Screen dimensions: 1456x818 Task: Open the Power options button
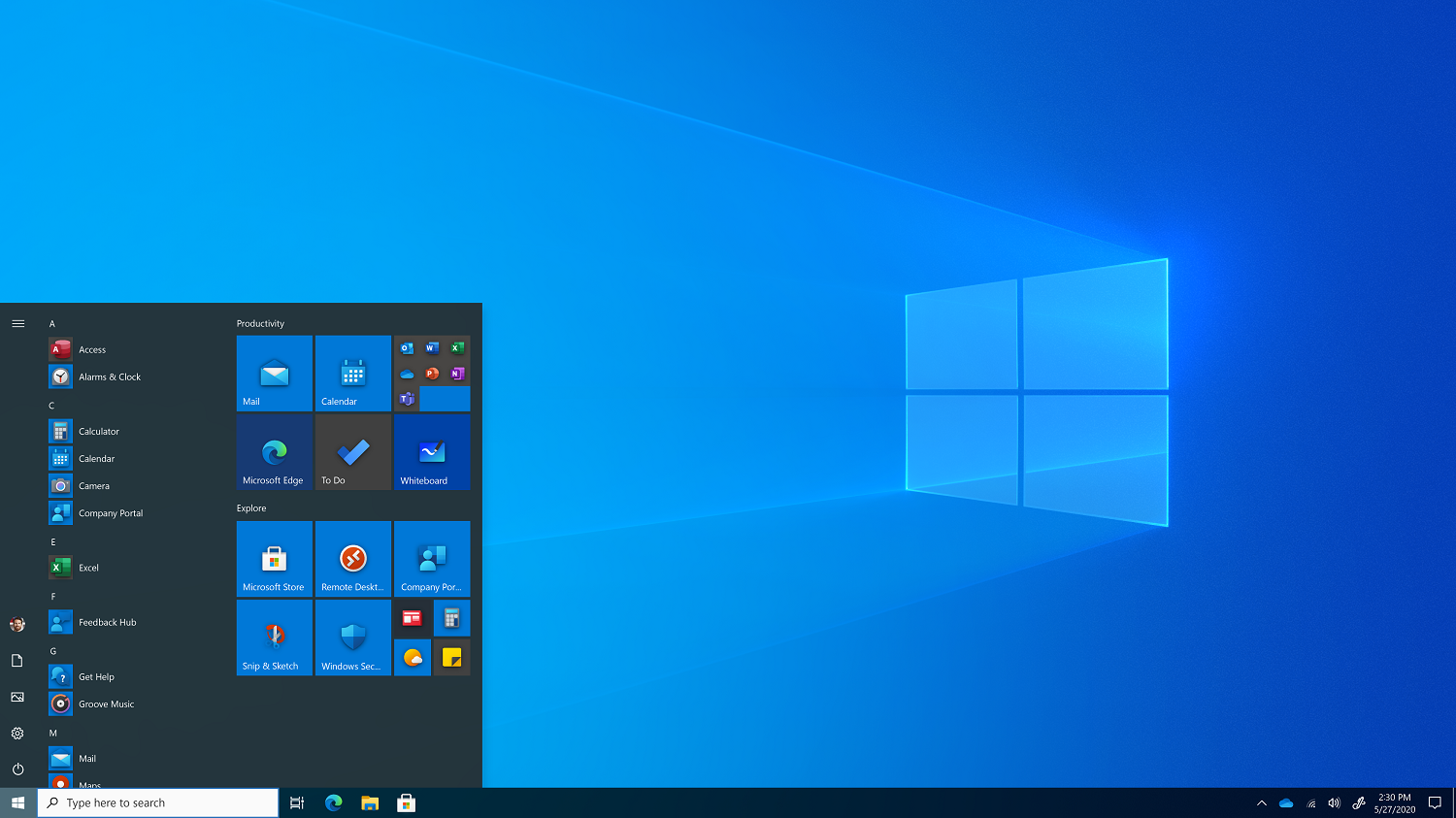17,769
